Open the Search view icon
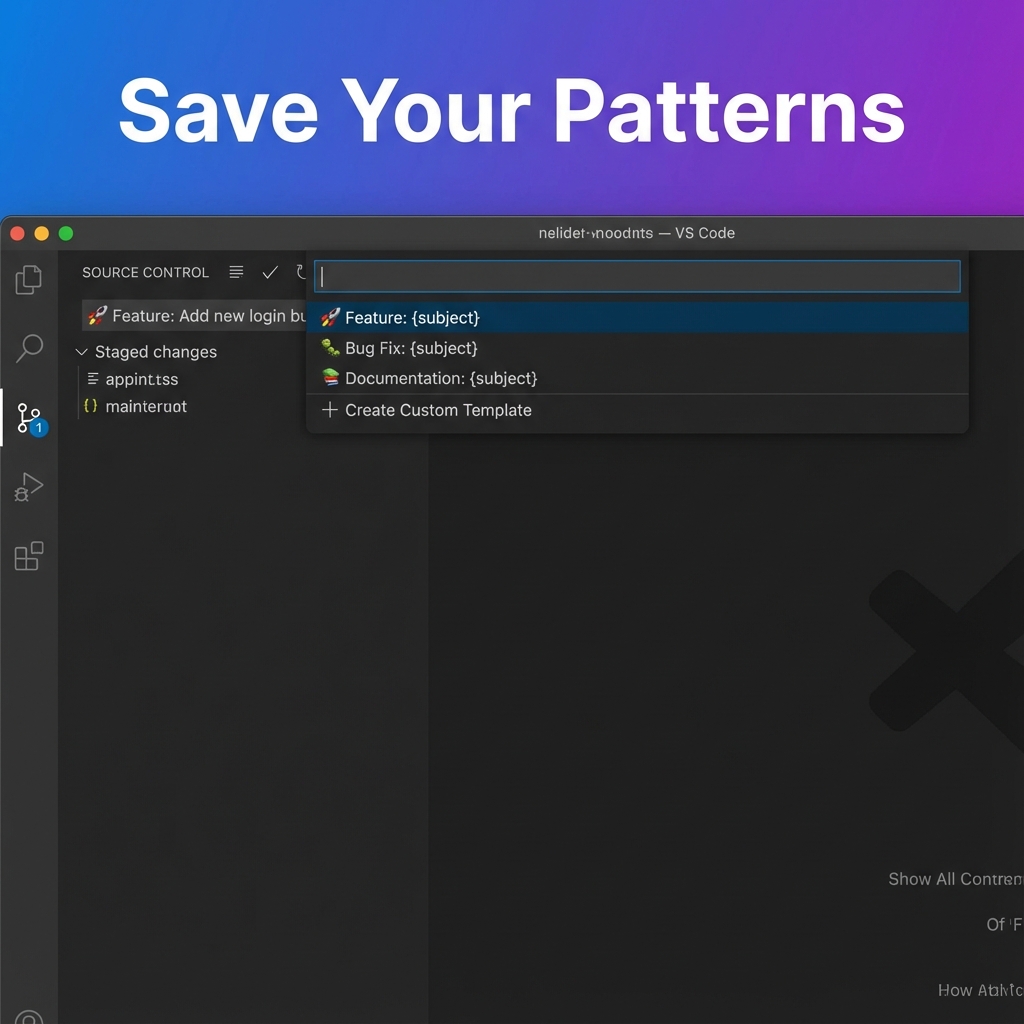 click(x=28, y=348)
